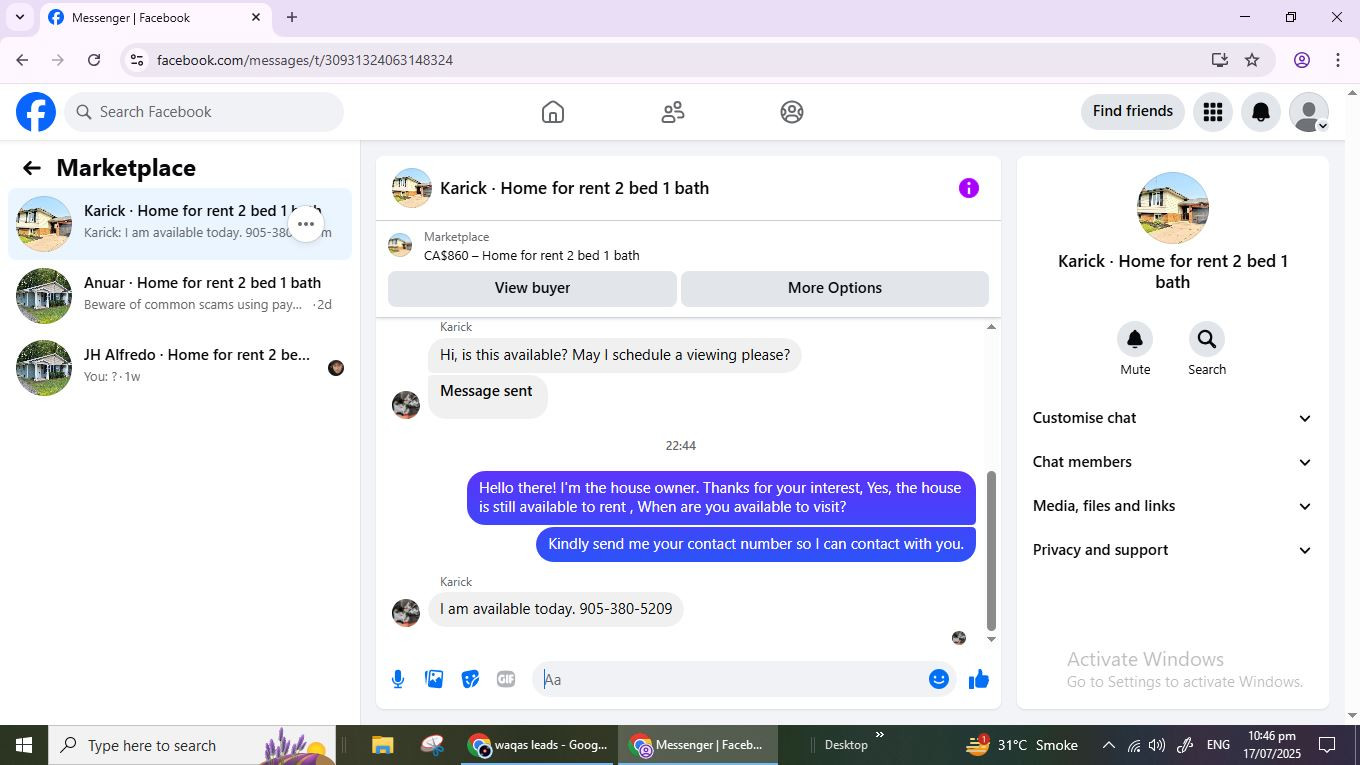The height and width of the screenshot is (765, 1360).
Task: Reload the current page
Action: (94, 60)
